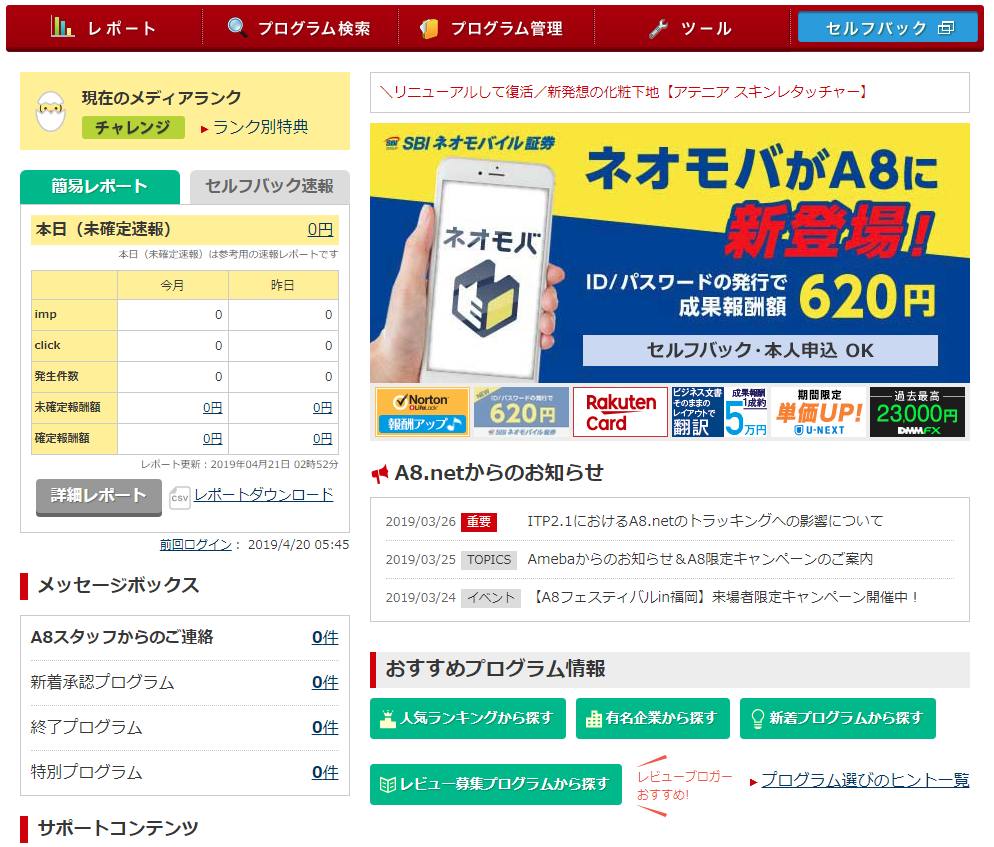Open the プログラム管理 menu
Viewport: 994px width, 847px height.
coord(496,28)
